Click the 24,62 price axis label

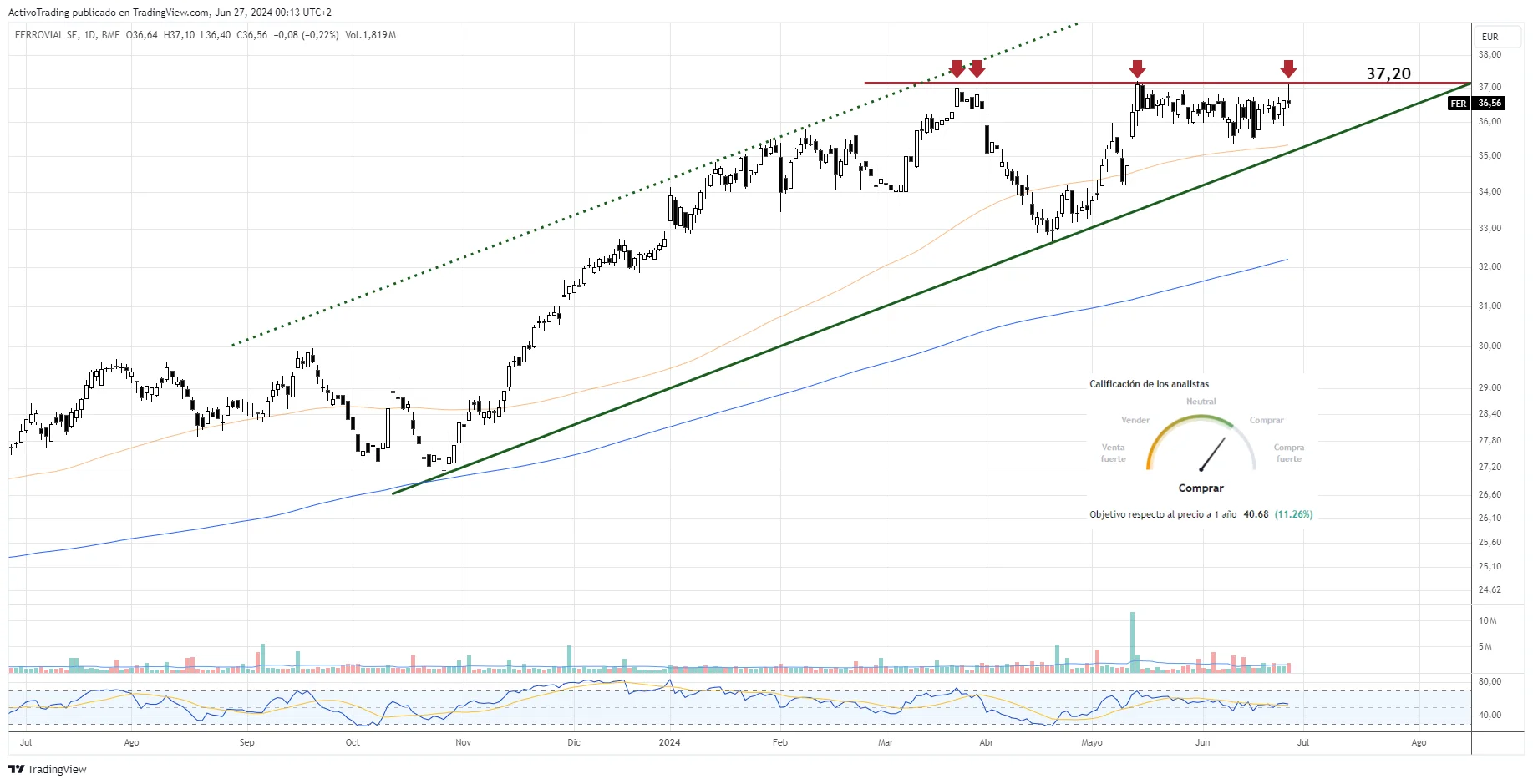[x=1490, y=589]
